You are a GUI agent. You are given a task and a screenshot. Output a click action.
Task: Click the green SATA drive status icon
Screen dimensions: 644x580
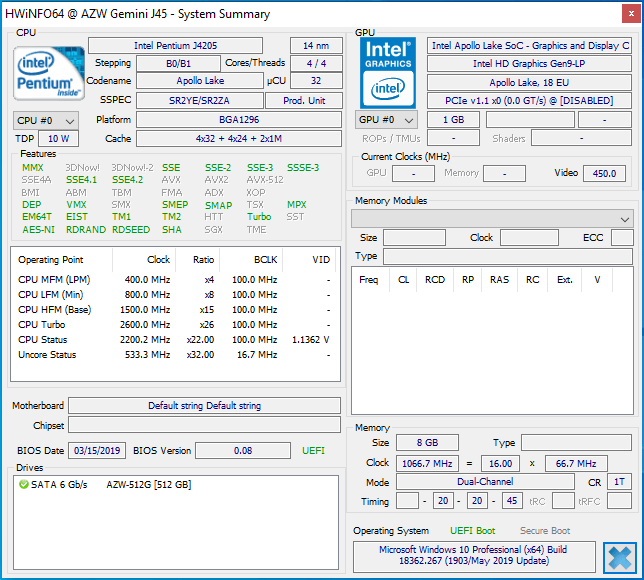[x=23, y=484]
